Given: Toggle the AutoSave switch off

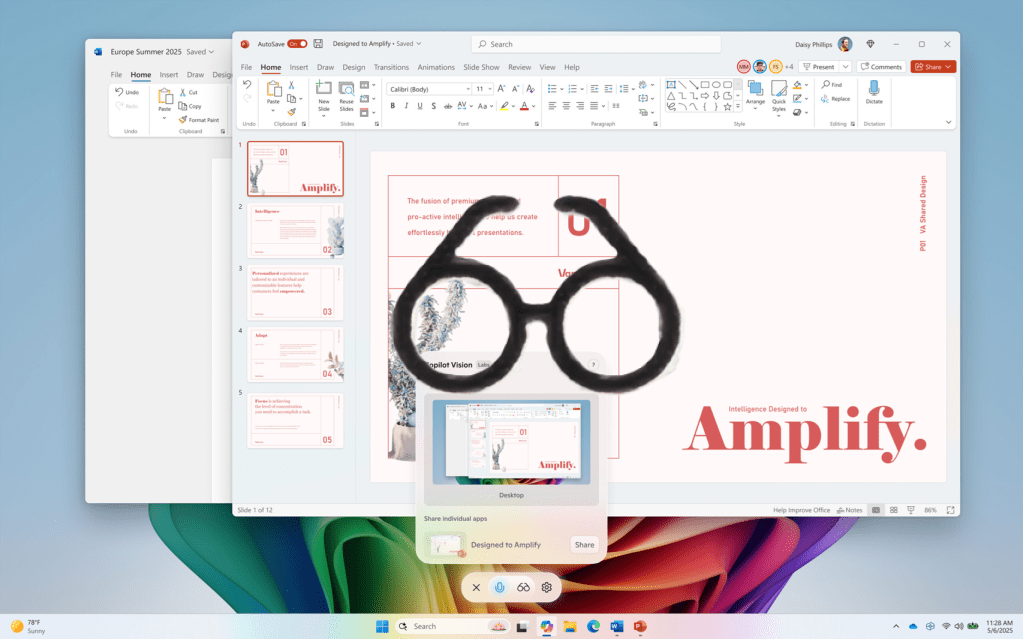Looking at the screenshot, I should (297, 44).
